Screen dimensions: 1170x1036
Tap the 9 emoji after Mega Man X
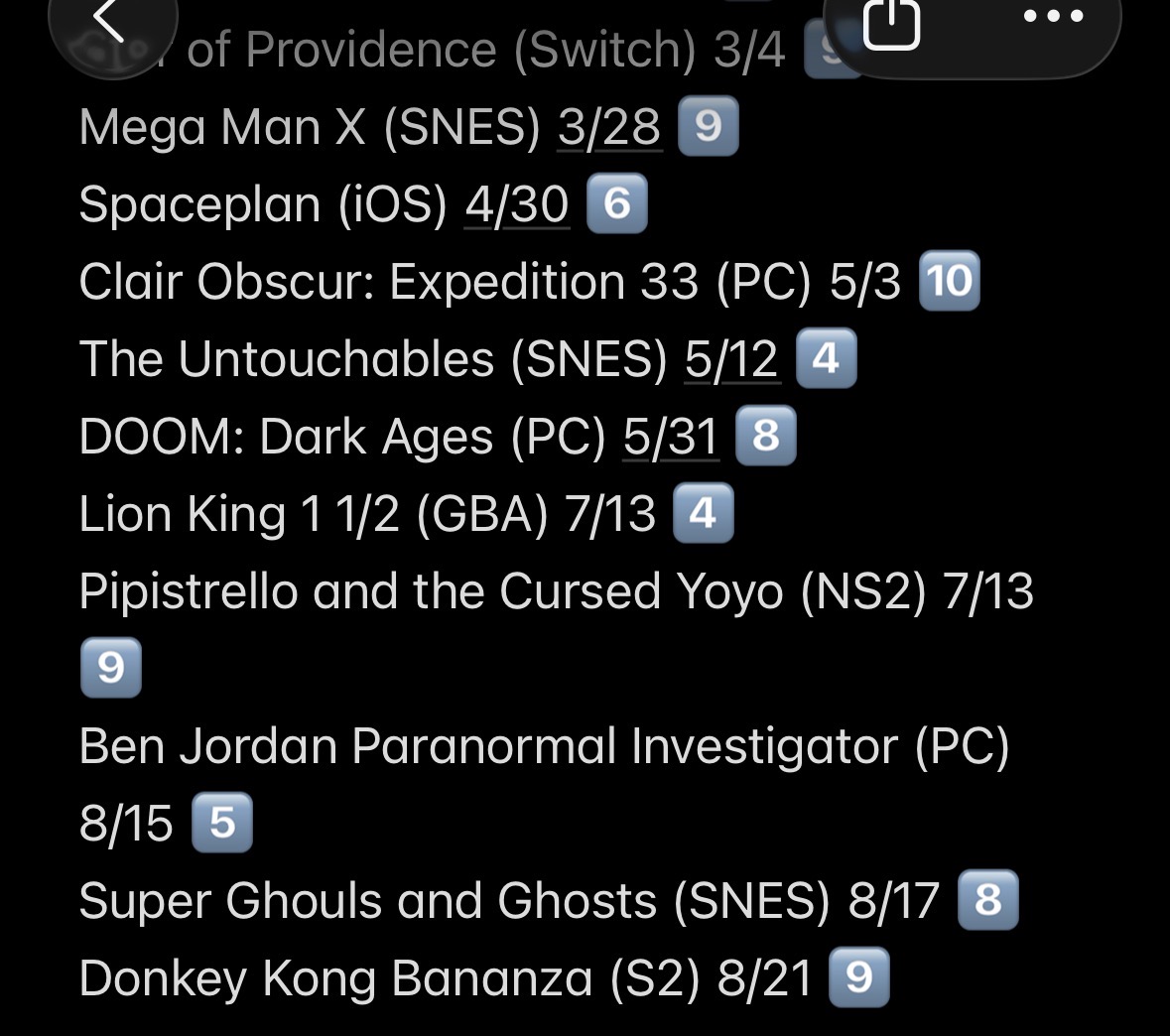pos(709,126)
